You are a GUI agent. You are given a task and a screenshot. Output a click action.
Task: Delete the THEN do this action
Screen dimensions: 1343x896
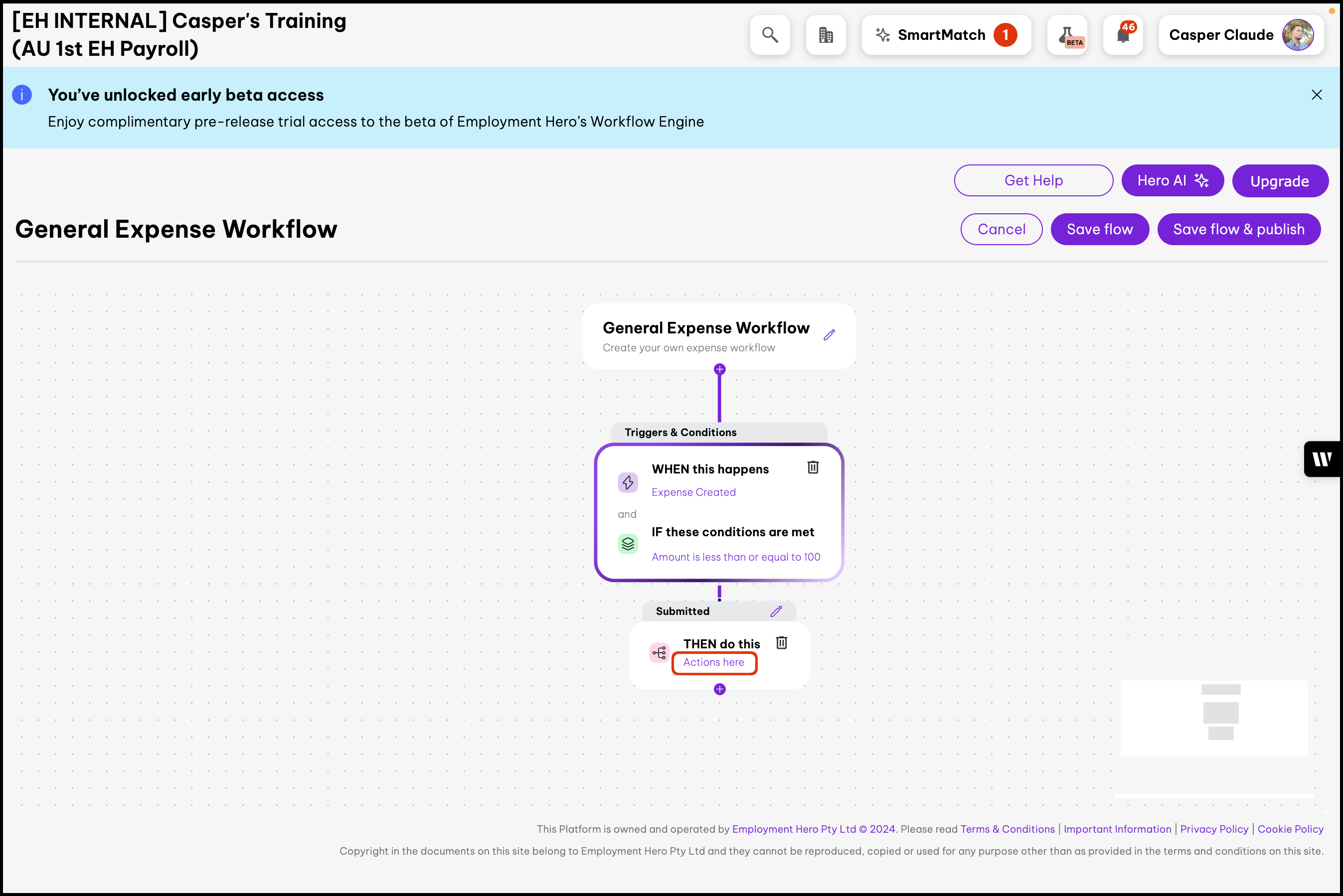[x=781, y=643]
